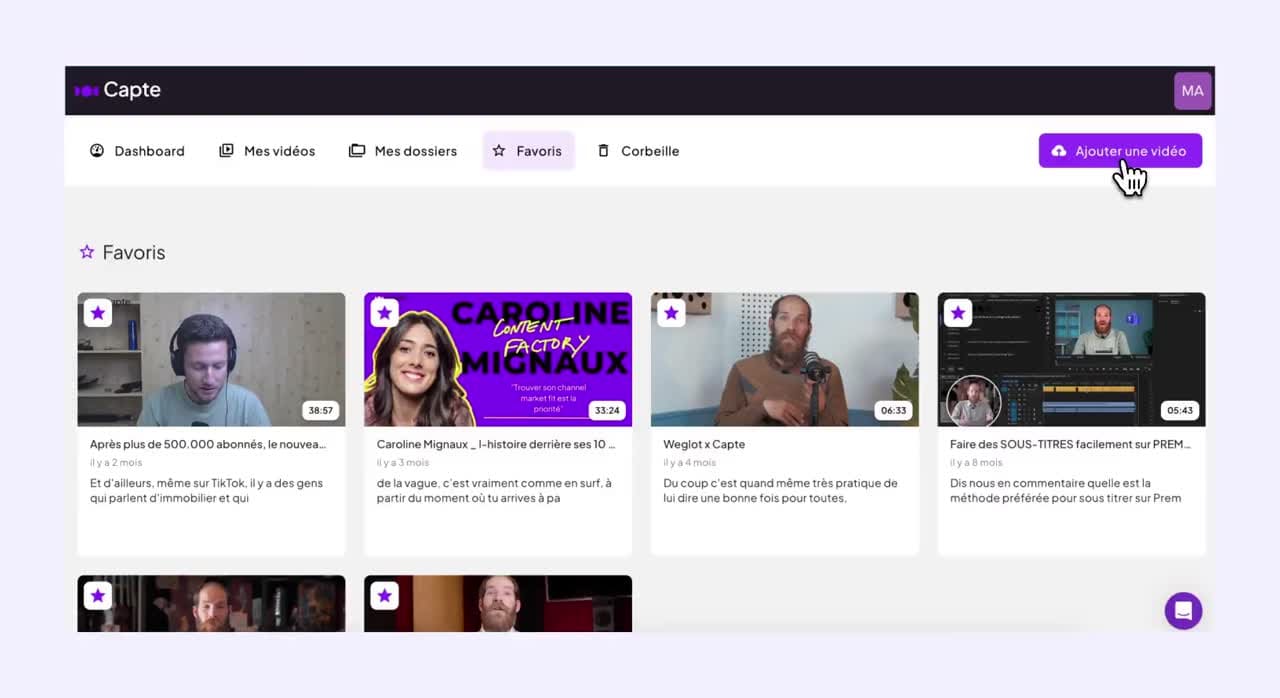Toggle star on partially visible sixth video
Image resolution: width=1280 pixels, height=698 pixels.
coord(384,596)
